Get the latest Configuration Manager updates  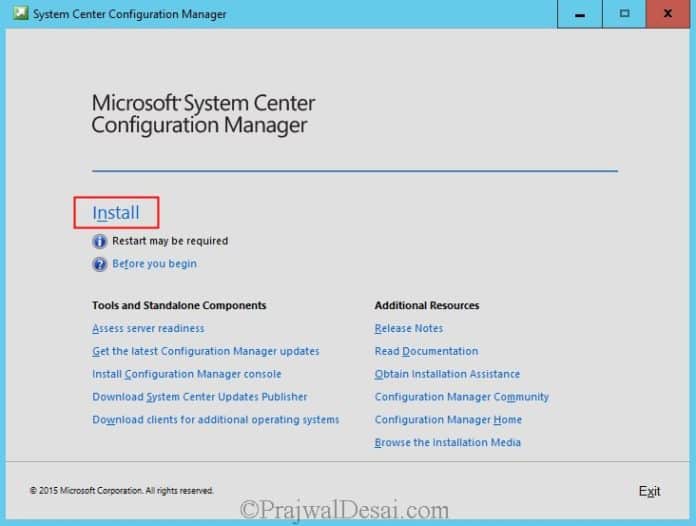(206, 351)
